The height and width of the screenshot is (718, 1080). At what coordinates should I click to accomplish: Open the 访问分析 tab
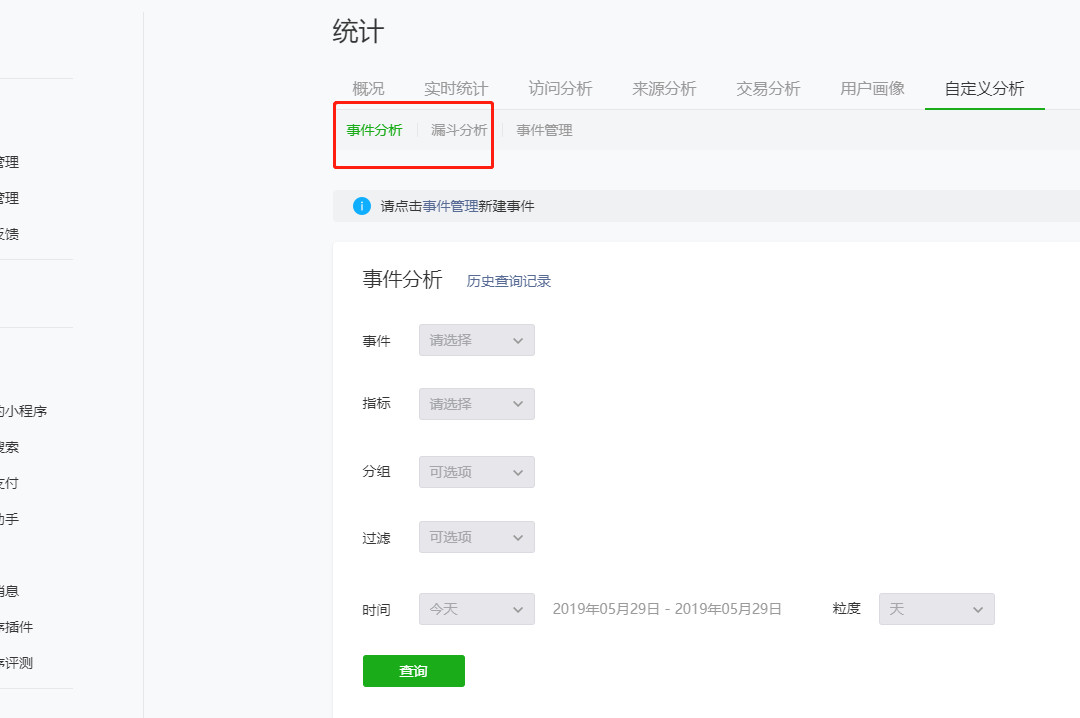(560, 89)
